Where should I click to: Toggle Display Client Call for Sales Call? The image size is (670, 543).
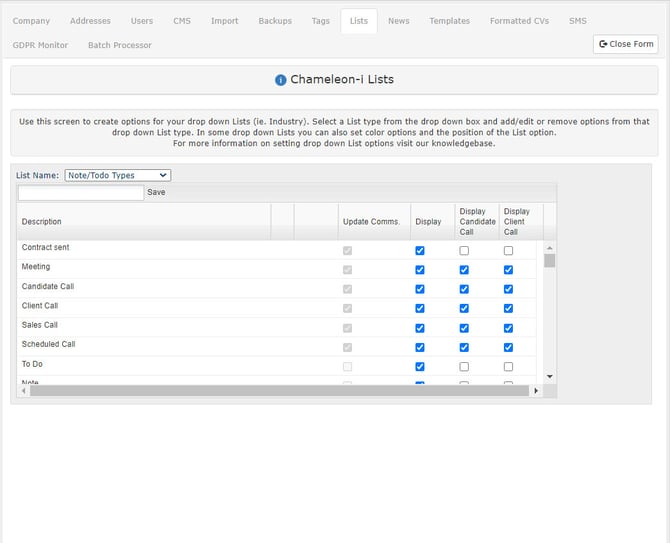pyautogui.click(x=508, y=328)
